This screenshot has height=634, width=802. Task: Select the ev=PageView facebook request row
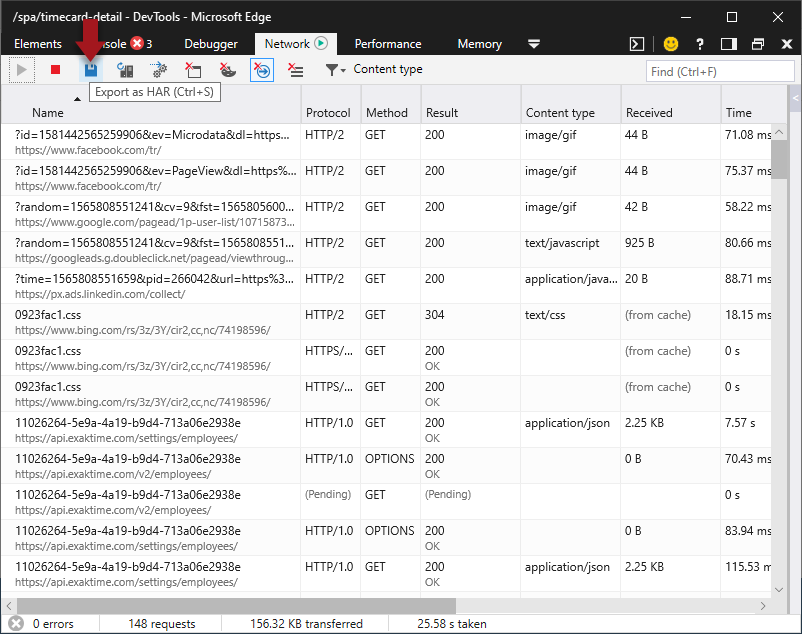coord(386,178)
